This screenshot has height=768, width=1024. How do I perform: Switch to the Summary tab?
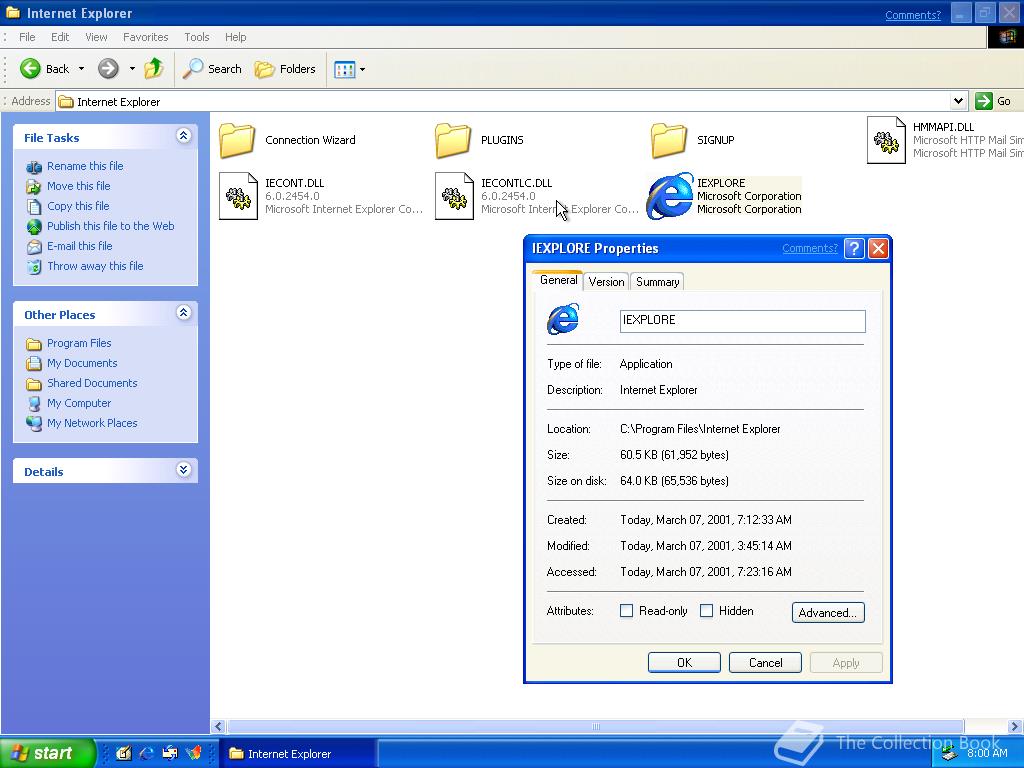coord(657,281)
